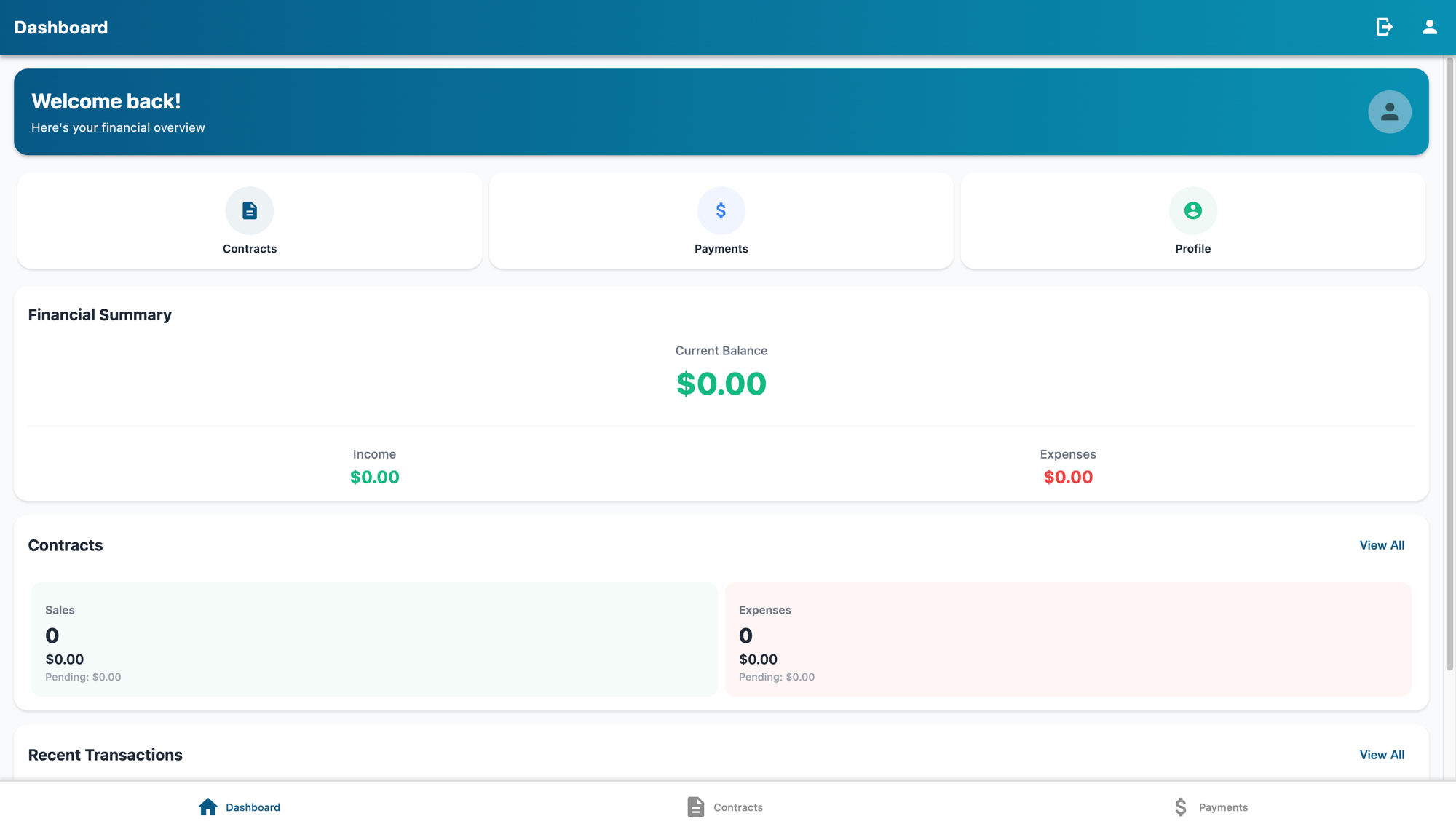Open the user account icon in header
1456x832 pixels.
1430,27
